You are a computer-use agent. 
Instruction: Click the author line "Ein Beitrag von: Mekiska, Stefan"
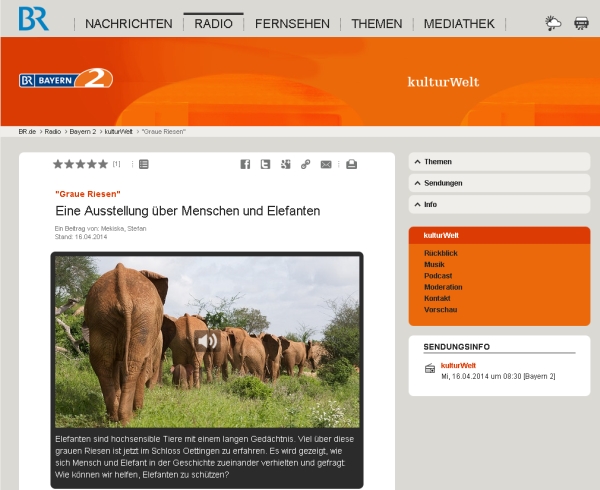100,228
